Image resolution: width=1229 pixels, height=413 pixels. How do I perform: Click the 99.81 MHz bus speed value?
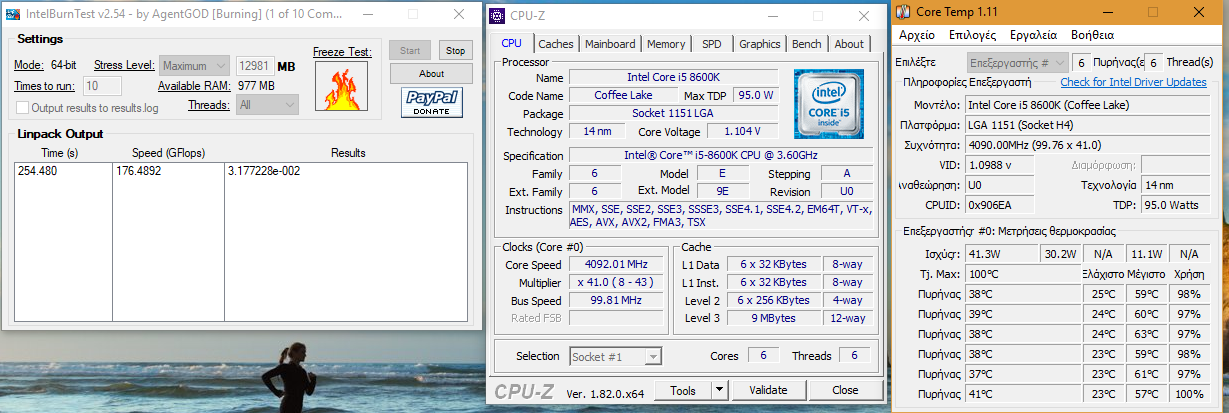615,301
